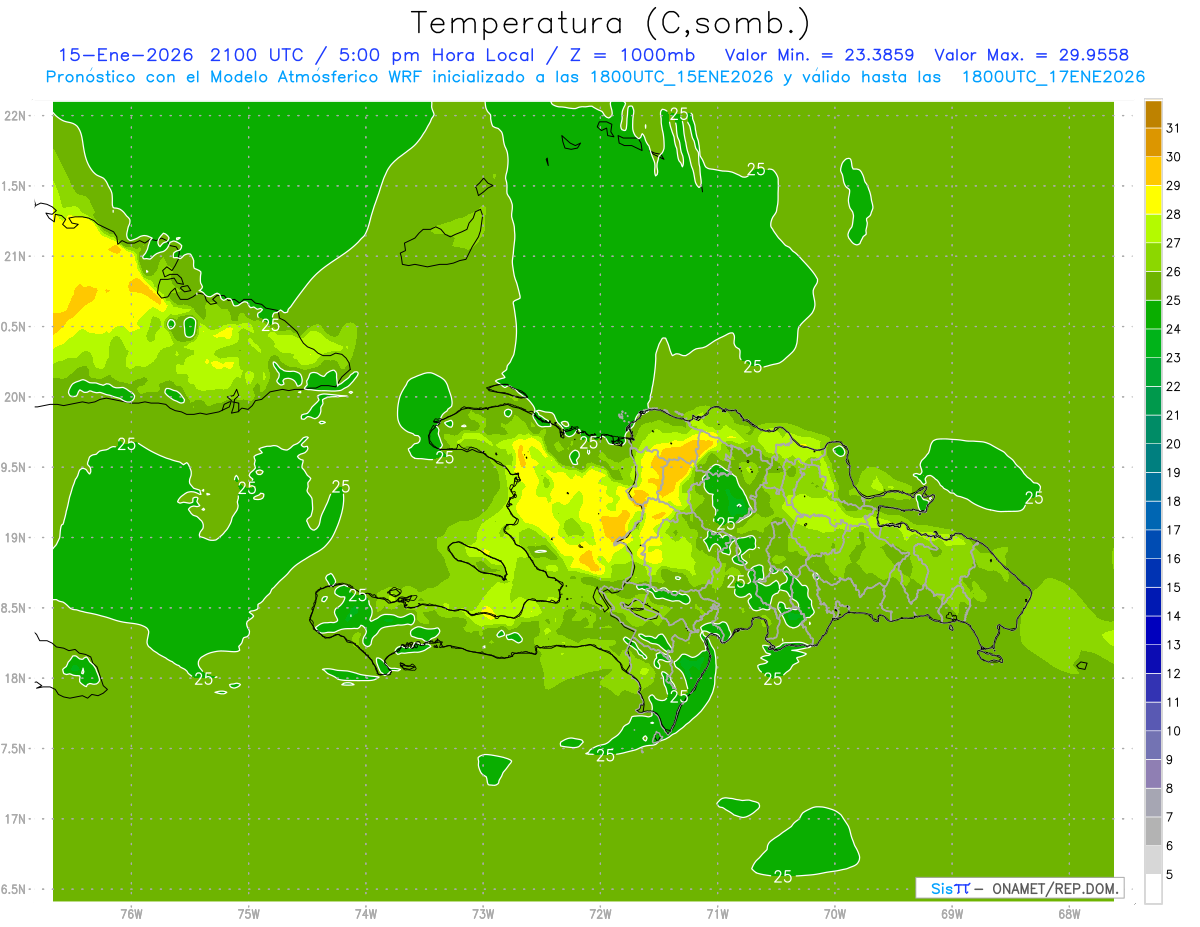Click the number 10 on the color scale
The width and height of the screenshot is (1200, 927).
click(x=1173, y=731)
